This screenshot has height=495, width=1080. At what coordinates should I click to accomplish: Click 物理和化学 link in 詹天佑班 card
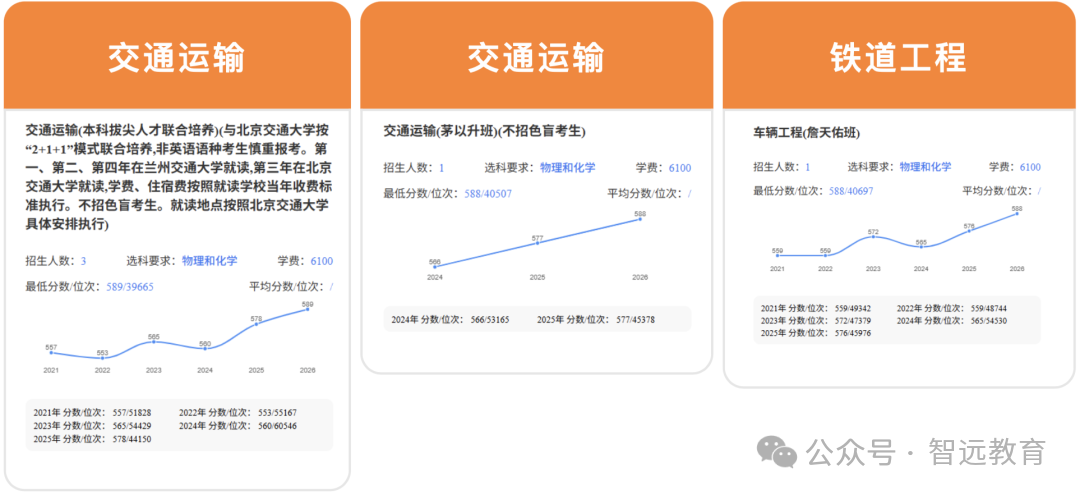pyautogui.click(x=924, y=167)
